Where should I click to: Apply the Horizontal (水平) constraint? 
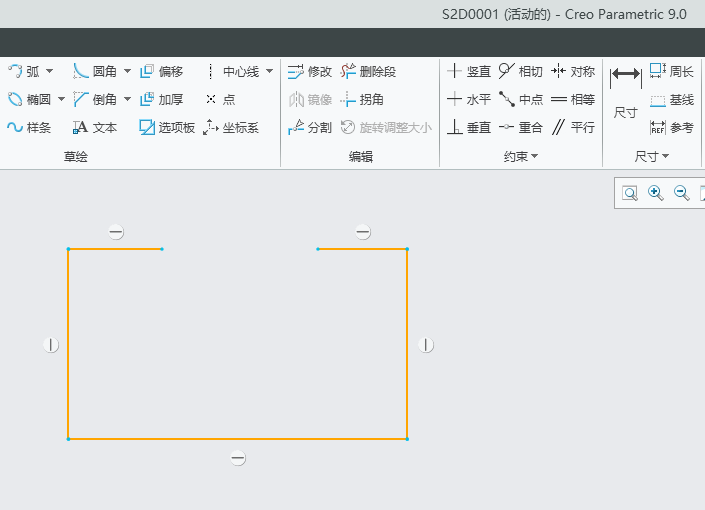click(469, 99)
